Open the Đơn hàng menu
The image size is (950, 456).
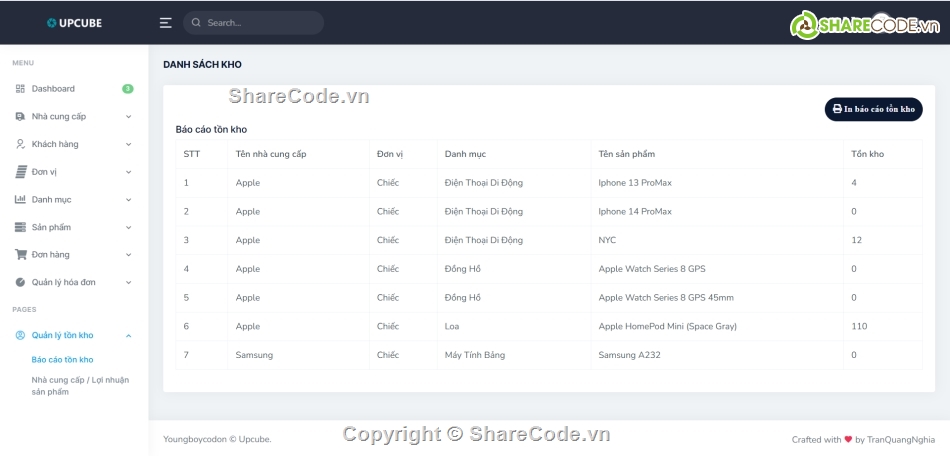click(74, 255)
